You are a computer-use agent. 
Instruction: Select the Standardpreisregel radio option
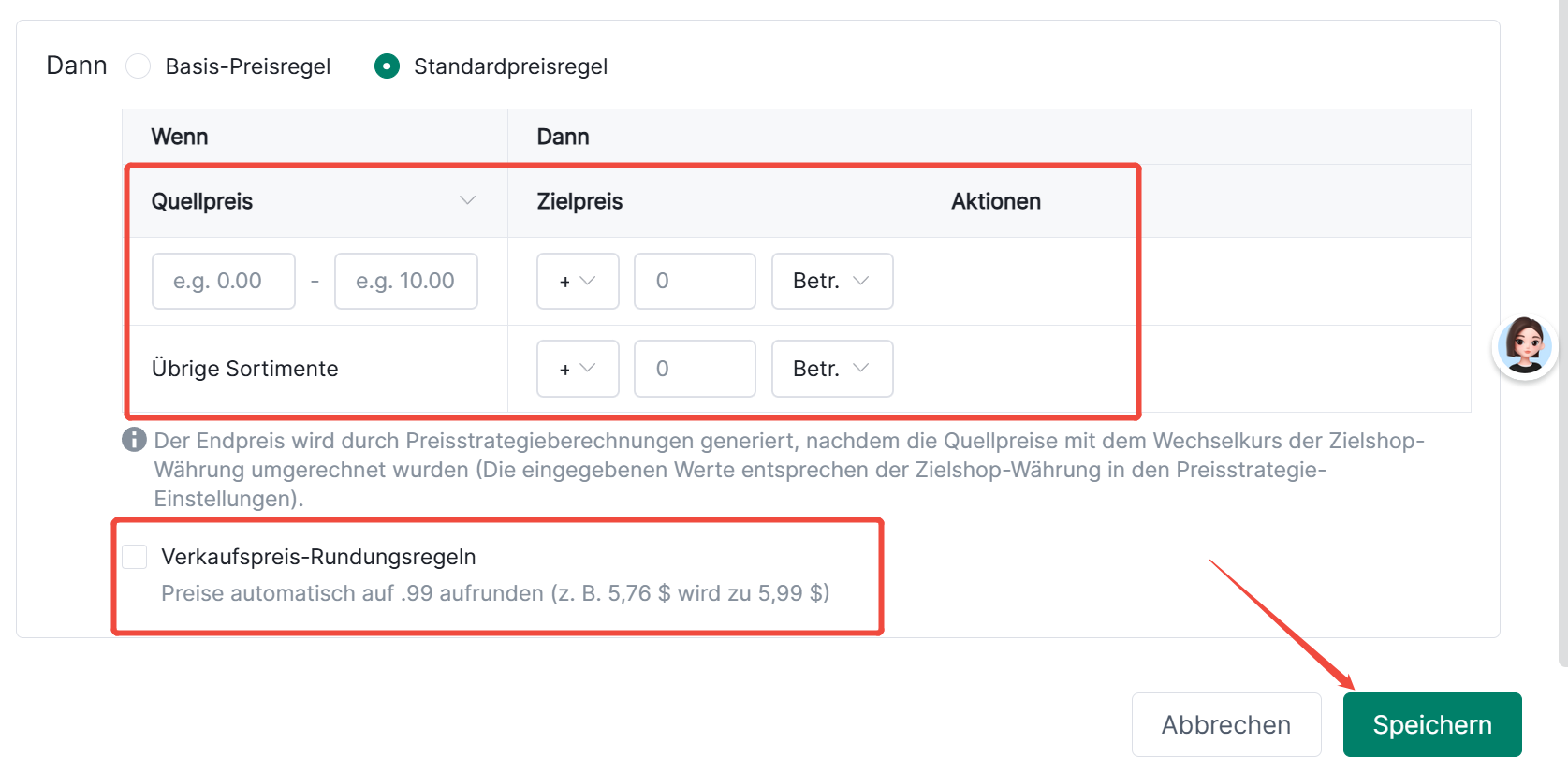click(387, 66)
